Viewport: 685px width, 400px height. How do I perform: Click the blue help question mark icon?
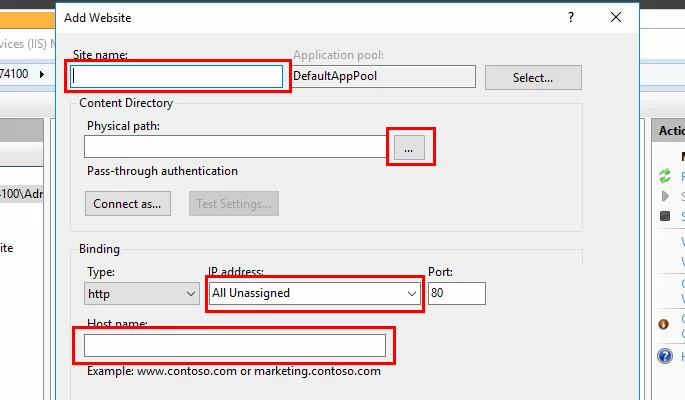pyautogui.click(x=665, y=356)
